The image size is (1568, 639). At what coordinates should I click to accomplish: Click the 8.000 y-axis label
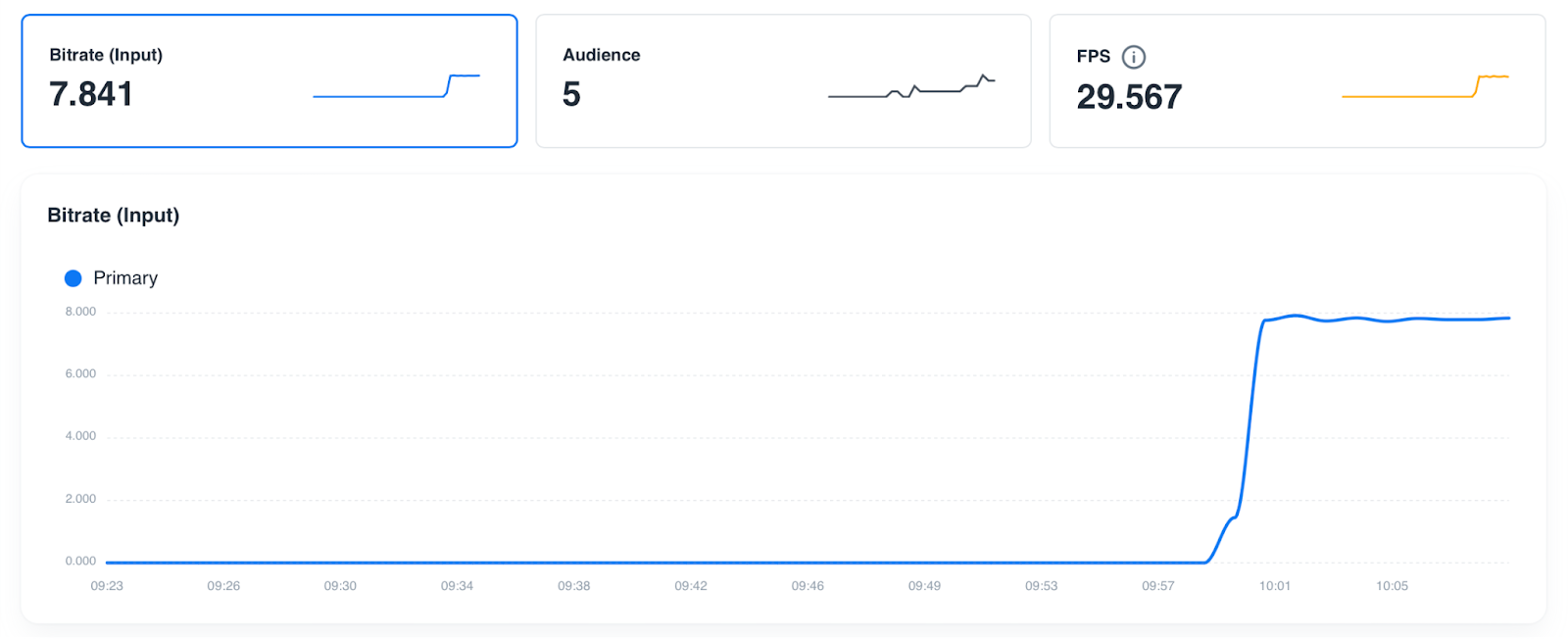pyautogui.click(x=80, y=312)
